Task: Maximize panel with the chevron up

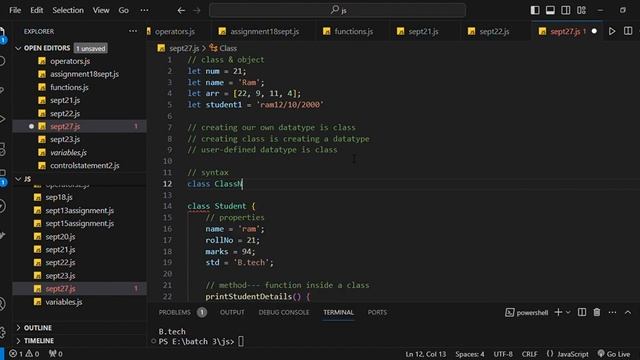Action: point(628,312)
